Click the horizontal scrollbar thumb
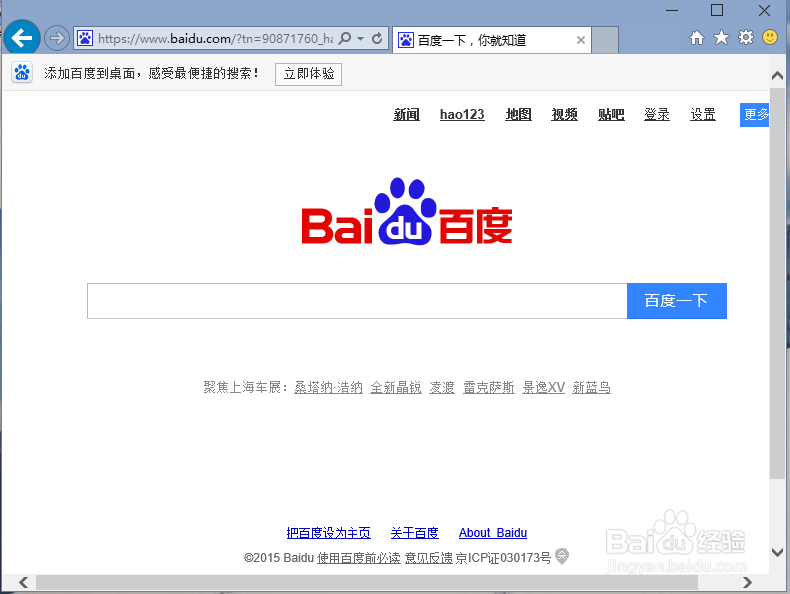Screen dimensions: 790x594 click(x=367, y=582)
